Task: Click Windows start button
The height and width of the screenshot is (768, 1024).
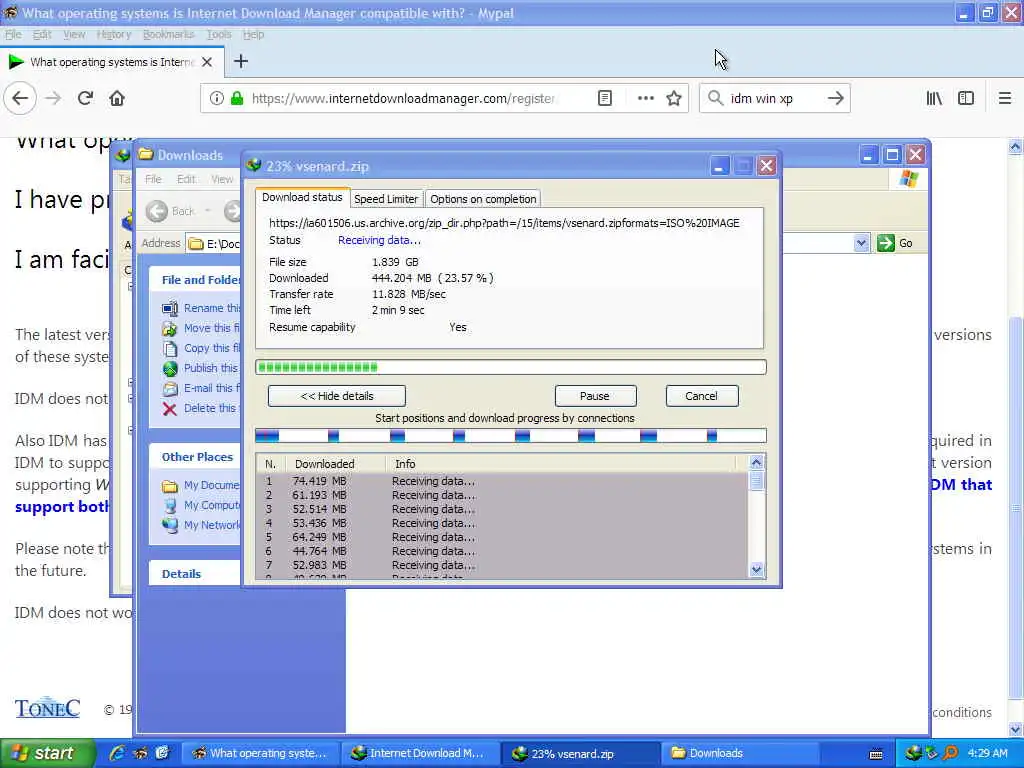Action: tap(46, 753)
